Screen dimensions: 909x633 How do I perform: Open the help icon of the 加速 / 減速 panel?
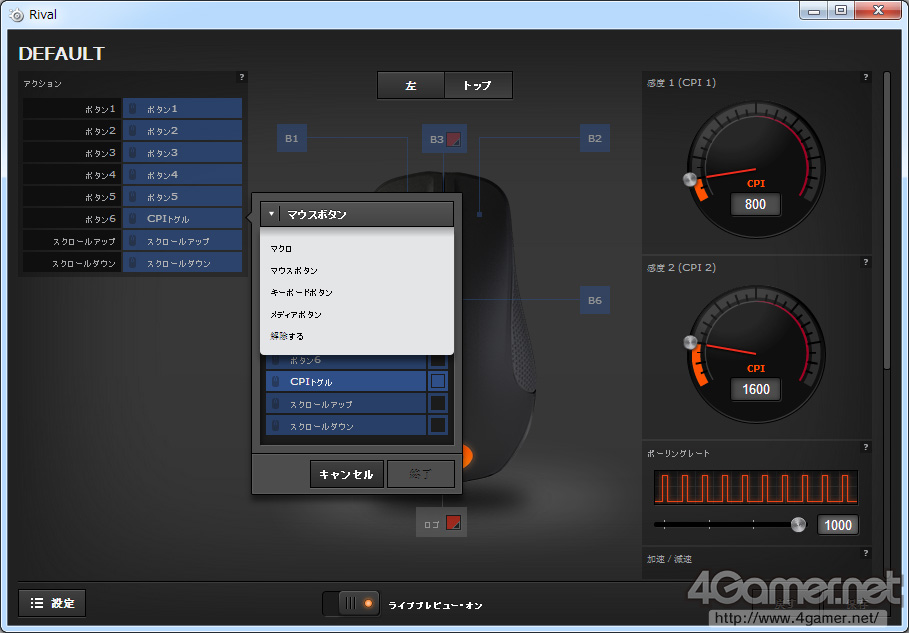[x=866, y=553]
